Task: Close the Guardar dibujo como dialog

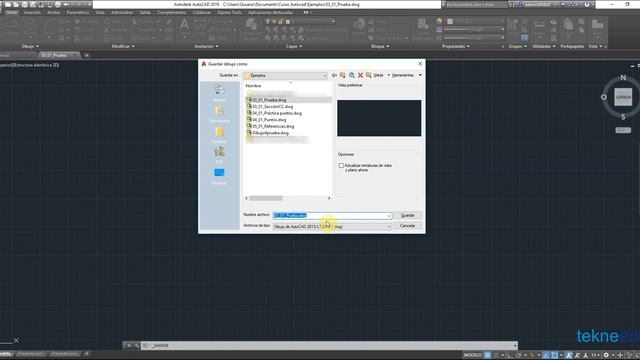Action: click(x=420, y=64)
